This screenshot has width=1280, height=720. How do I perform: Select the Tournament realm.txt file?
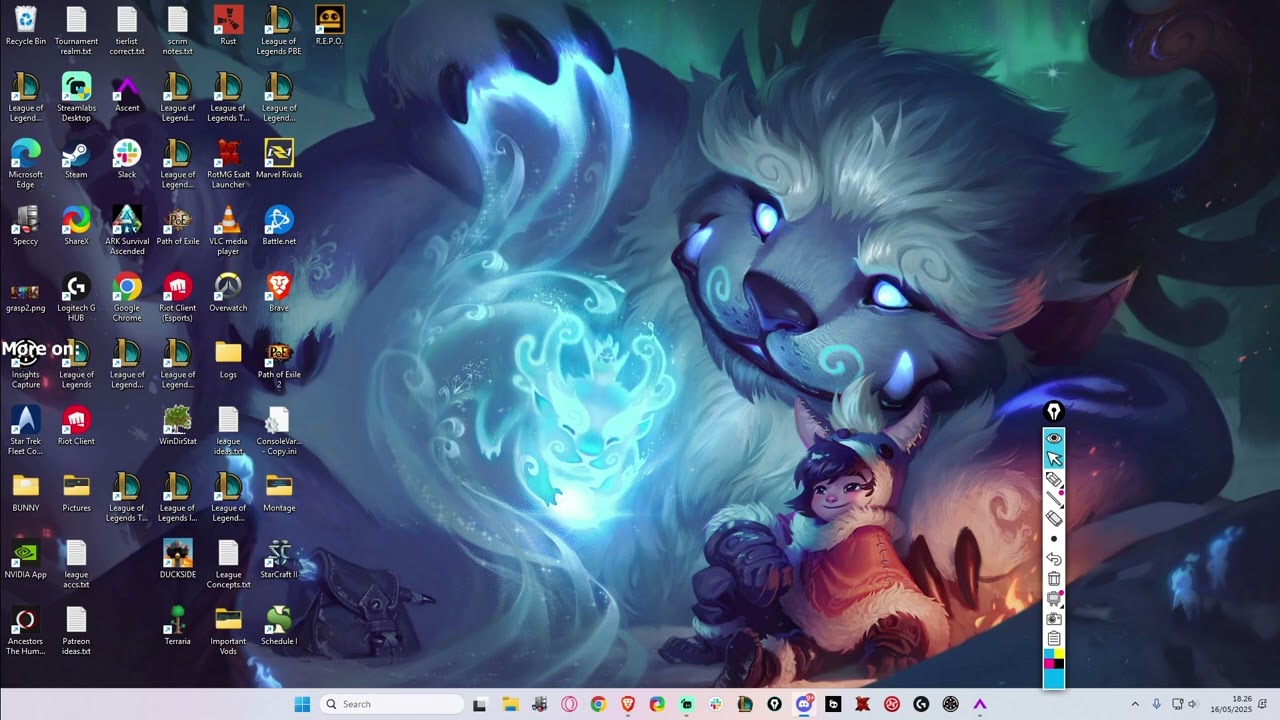(76, 31)
